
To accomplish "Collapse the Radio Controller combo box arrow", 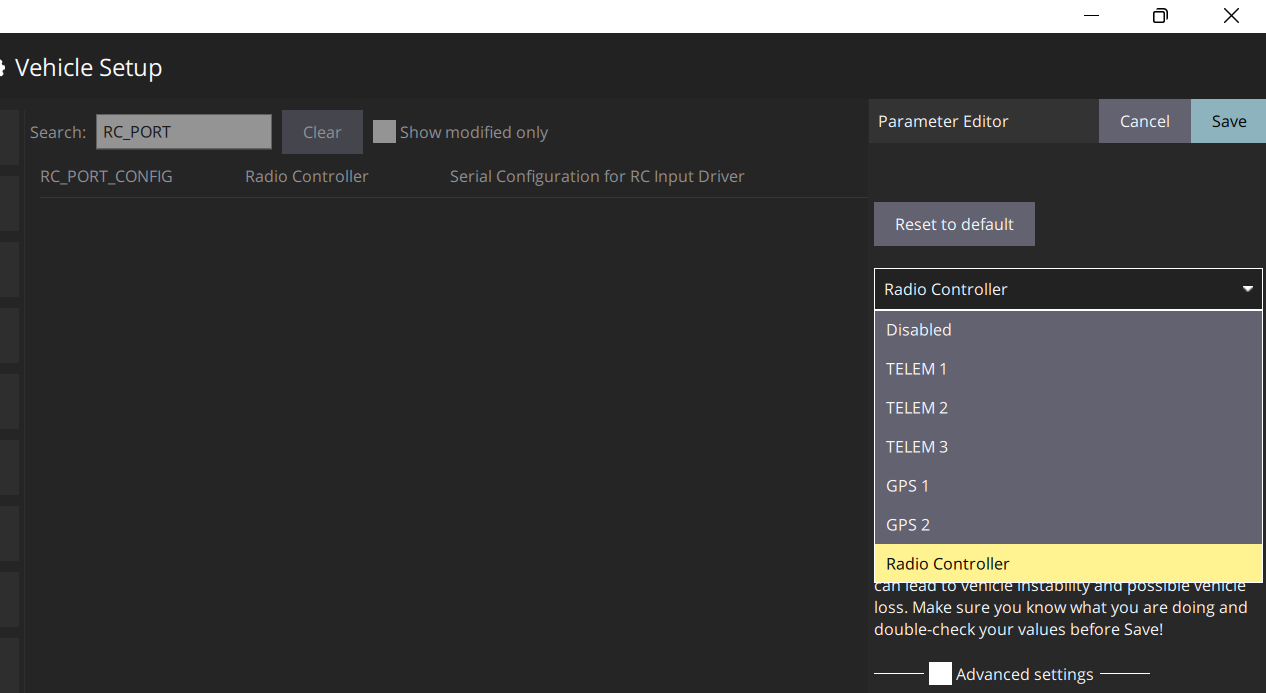I will coord(1248,289).
